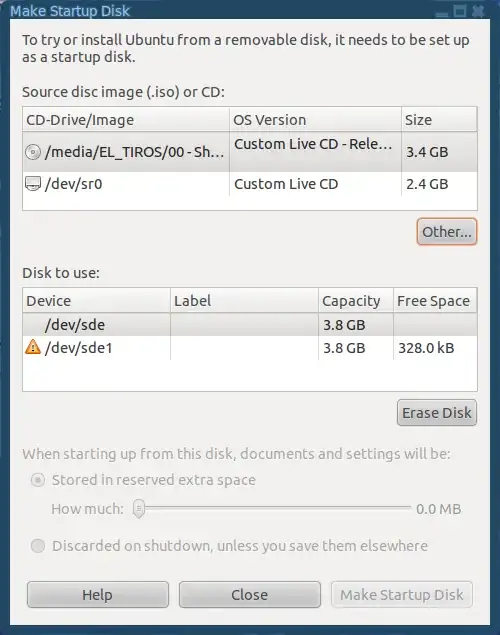Click the 'How much' persistence slider handle
The width and height of the screenshot is (500, 635).
tap(139, 509)
